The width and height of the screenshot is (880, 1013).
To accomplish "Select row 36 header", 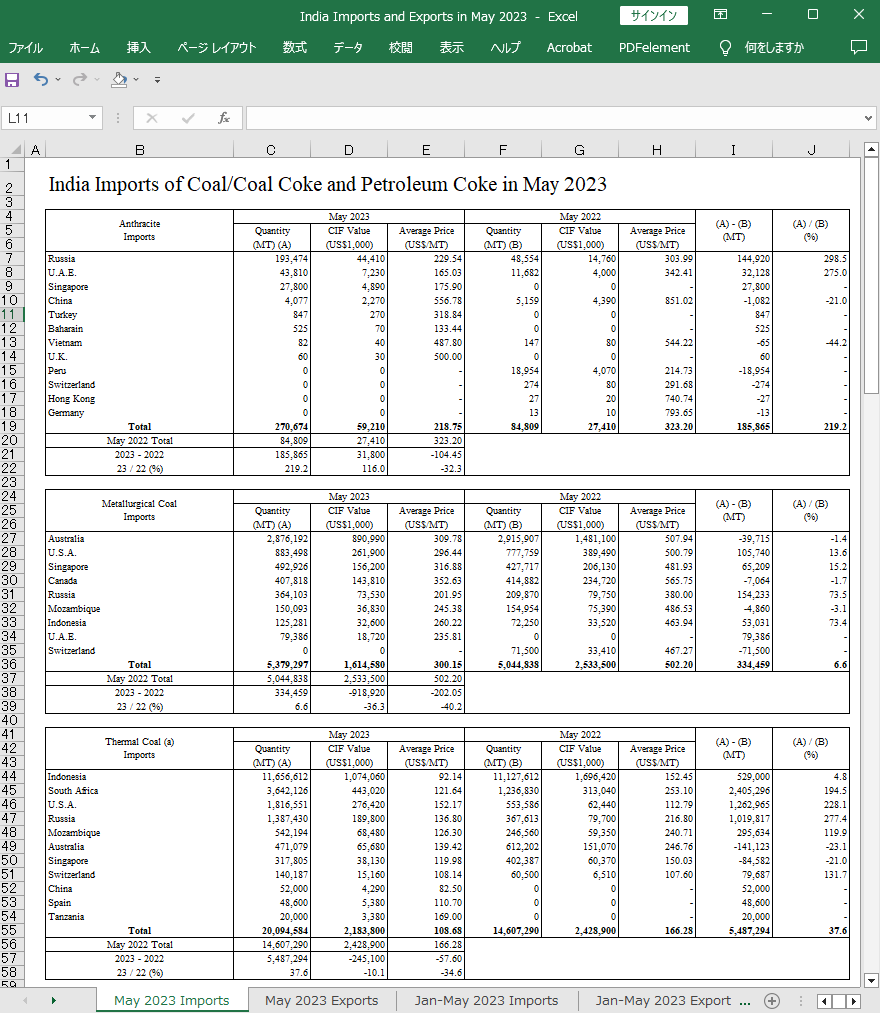I will (x=12, y=664).
